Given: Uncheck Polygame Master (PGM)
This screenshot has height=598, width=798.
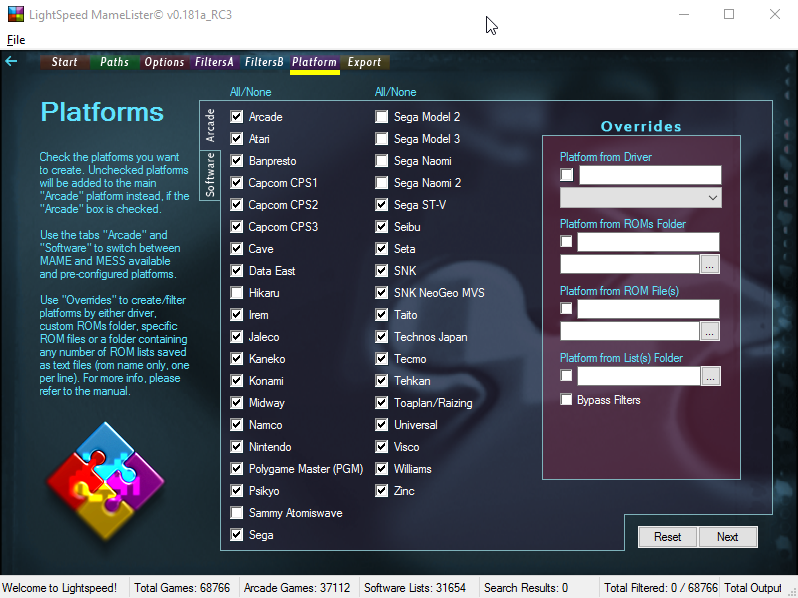Looking at the screenshot, I should 237,469.
